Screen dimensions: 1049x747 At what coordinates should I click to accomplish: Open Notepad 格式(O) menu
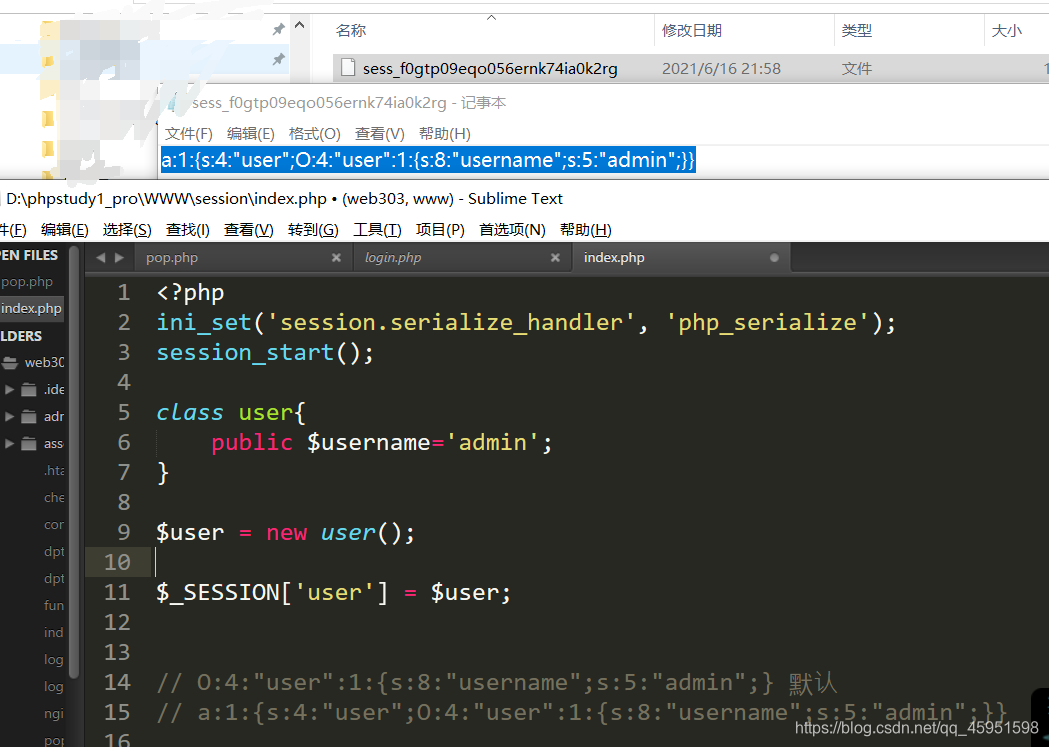tap(314, 134)
